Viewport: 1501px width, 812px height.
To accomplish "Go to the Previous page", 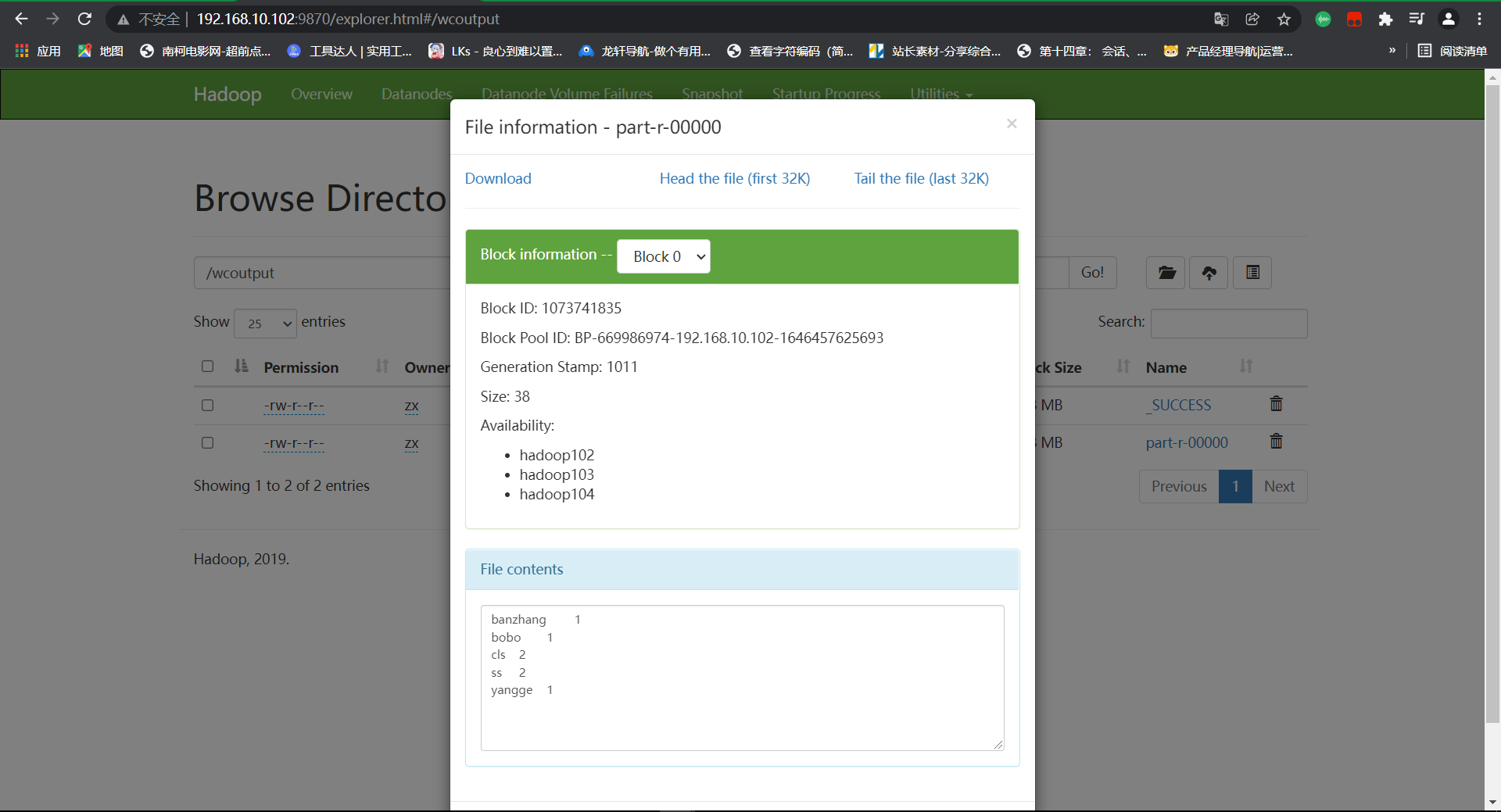I will click(x=1179, y=486).
